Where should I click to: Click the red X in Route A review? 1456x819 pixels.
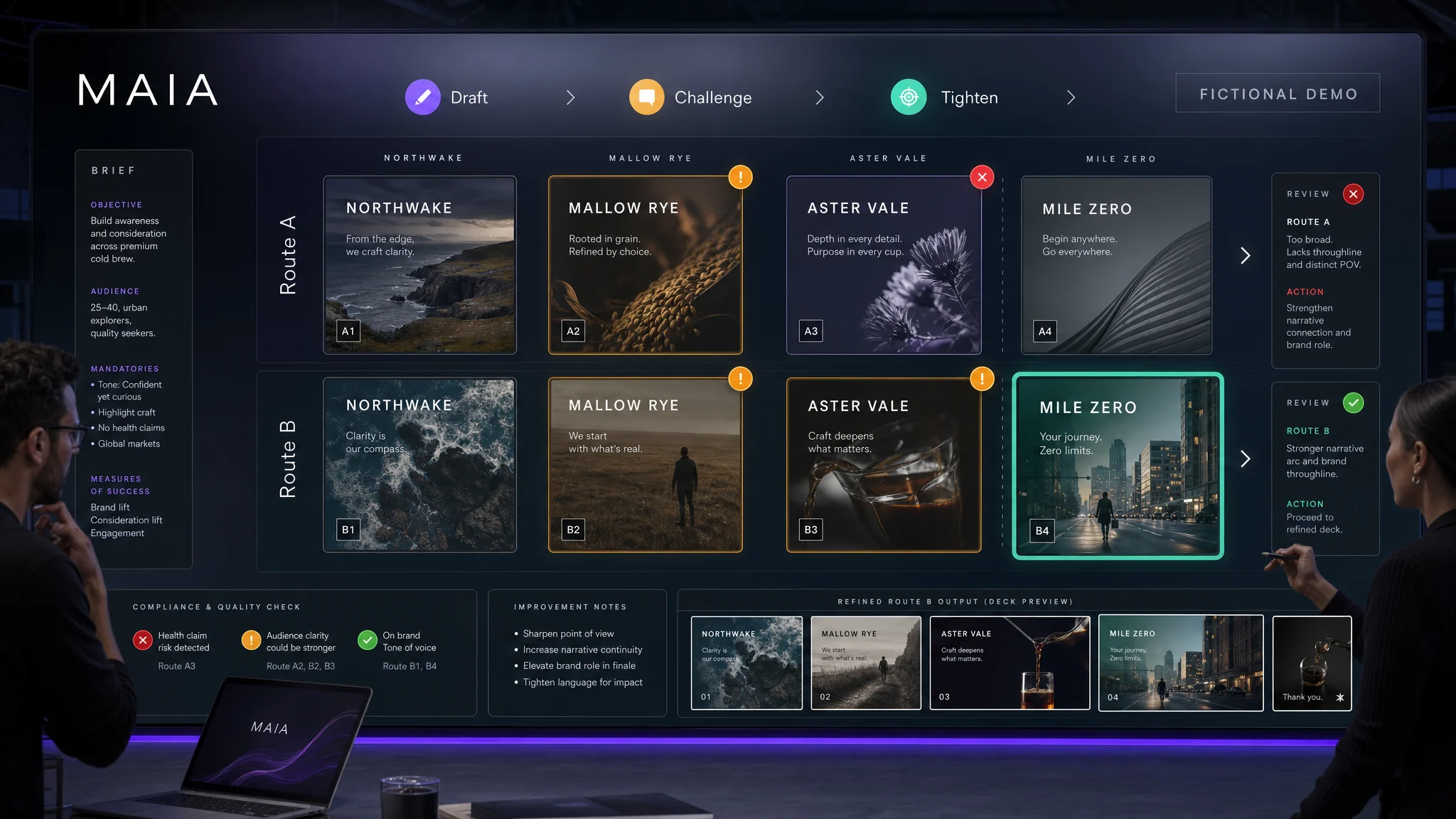coord(1353,194)
